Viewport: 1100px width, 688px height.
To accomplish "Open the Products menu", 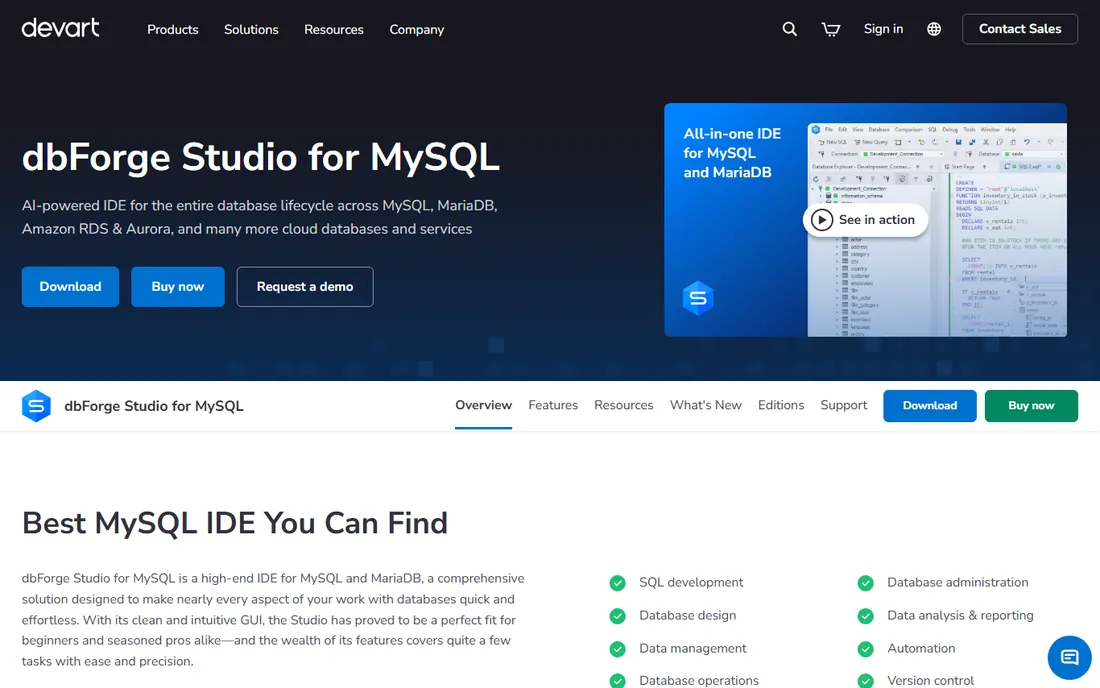I will [x=173, y=29].
